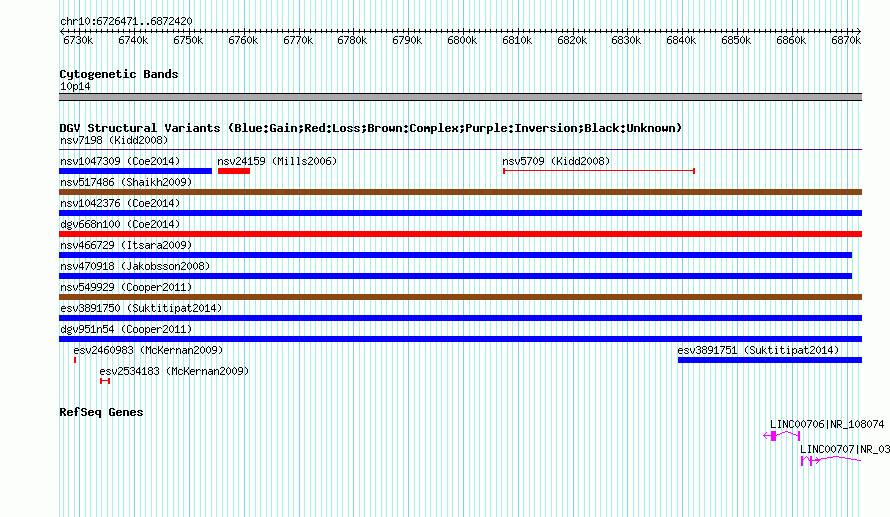Click the blue nsv466729 gain bar

click(455, 255)
